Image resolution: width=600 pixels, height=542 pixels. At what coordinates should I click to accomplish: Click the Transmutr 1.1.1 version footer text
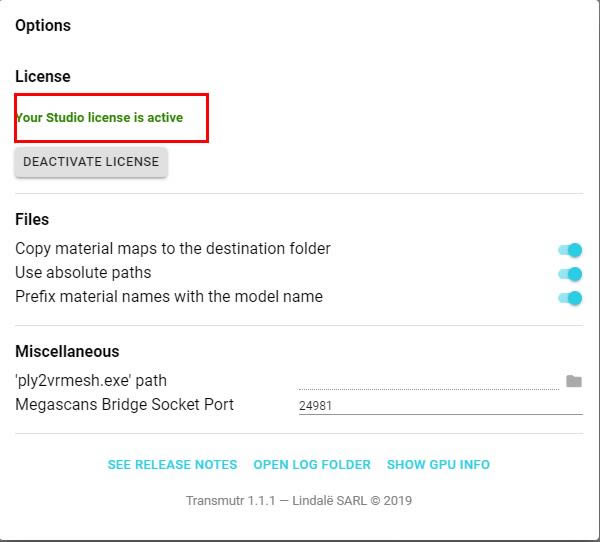coord(299,501)
